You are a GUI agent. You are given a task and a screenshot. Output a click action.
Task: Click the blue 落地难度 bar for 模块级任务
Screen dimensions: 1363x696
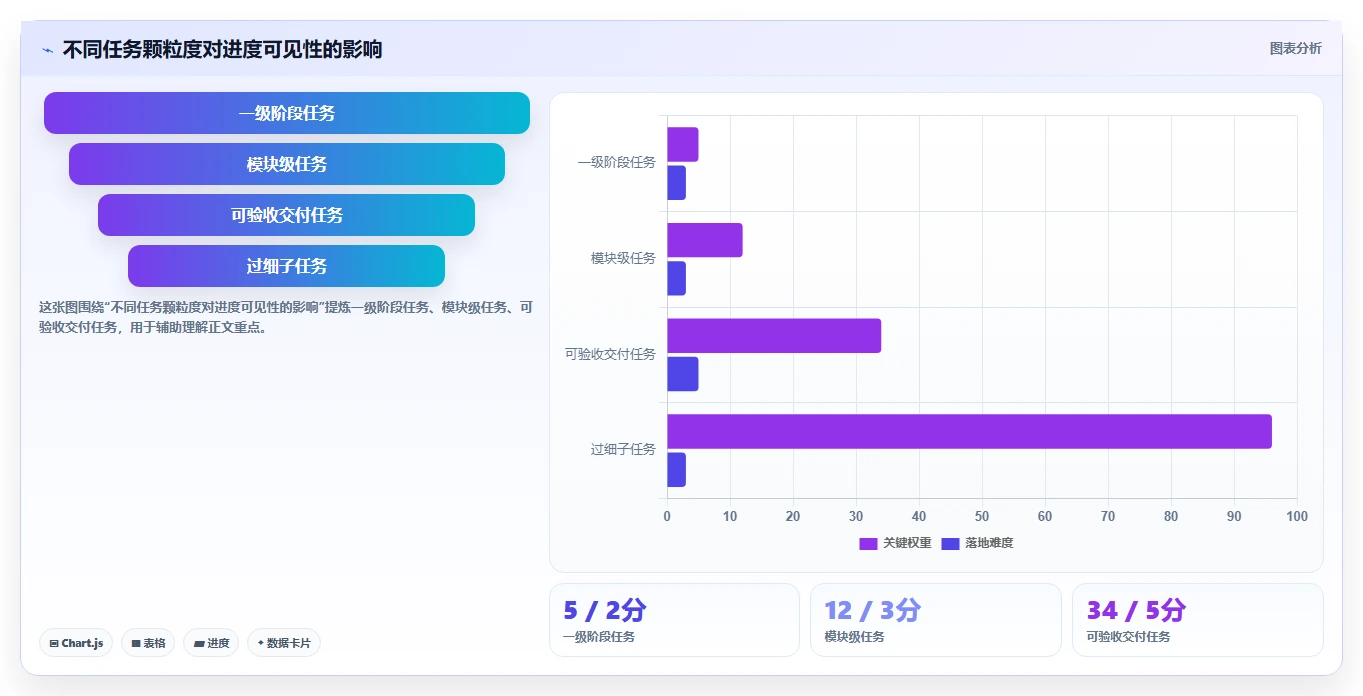coord(676,278)
